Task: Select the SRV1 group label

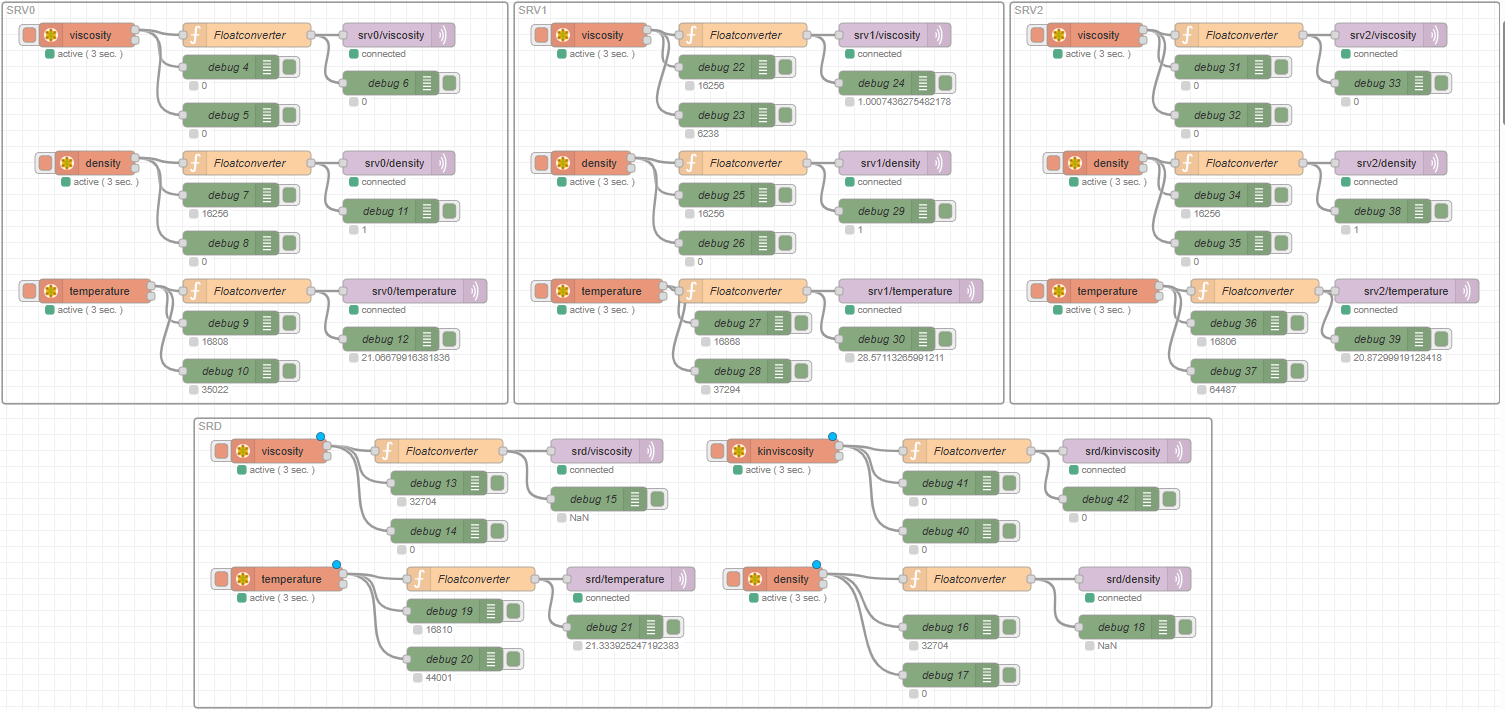Action: pyautogui.click(x=533, y=9)
